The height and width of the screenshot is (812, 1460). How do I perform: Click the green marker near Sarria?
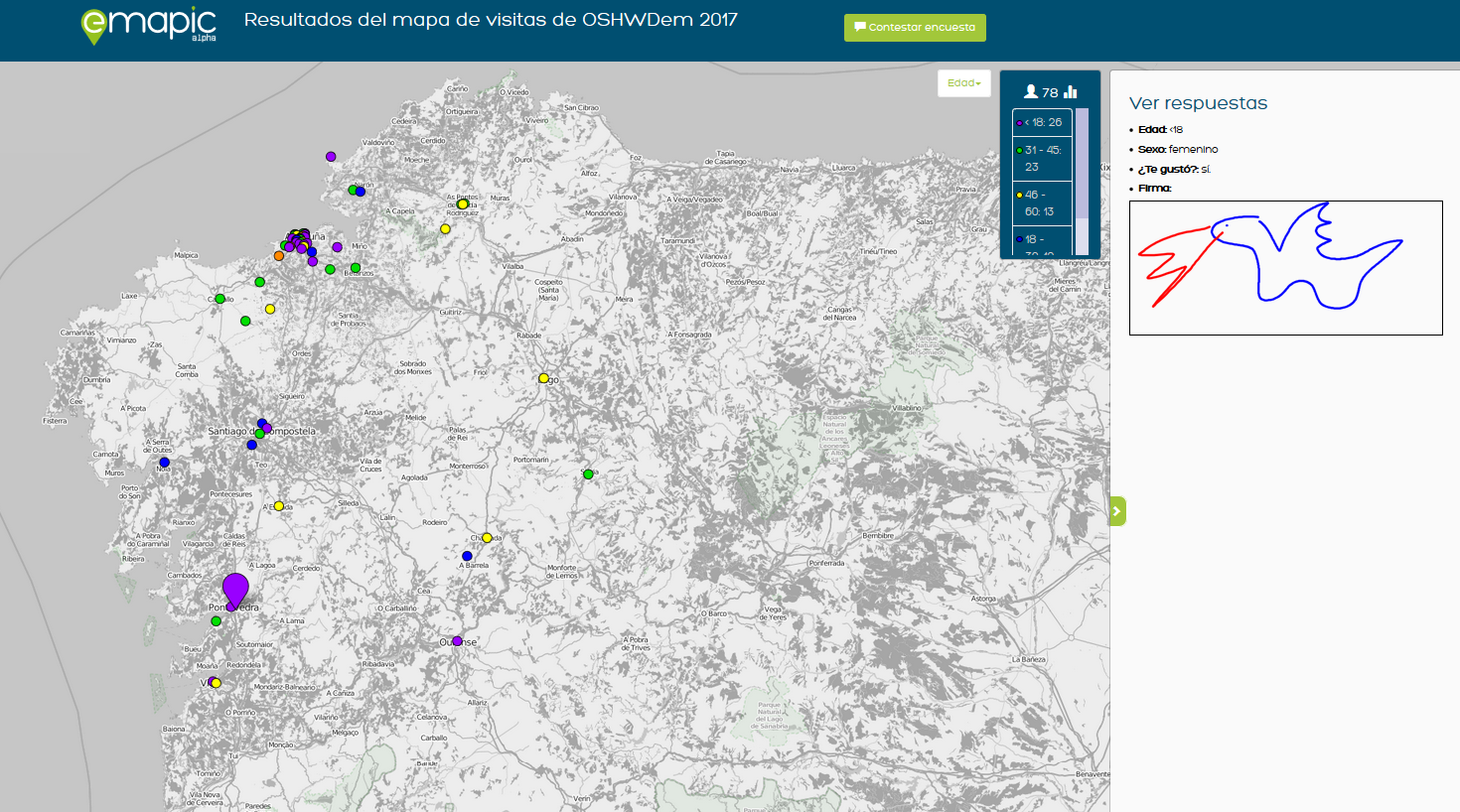click(588, 474)
